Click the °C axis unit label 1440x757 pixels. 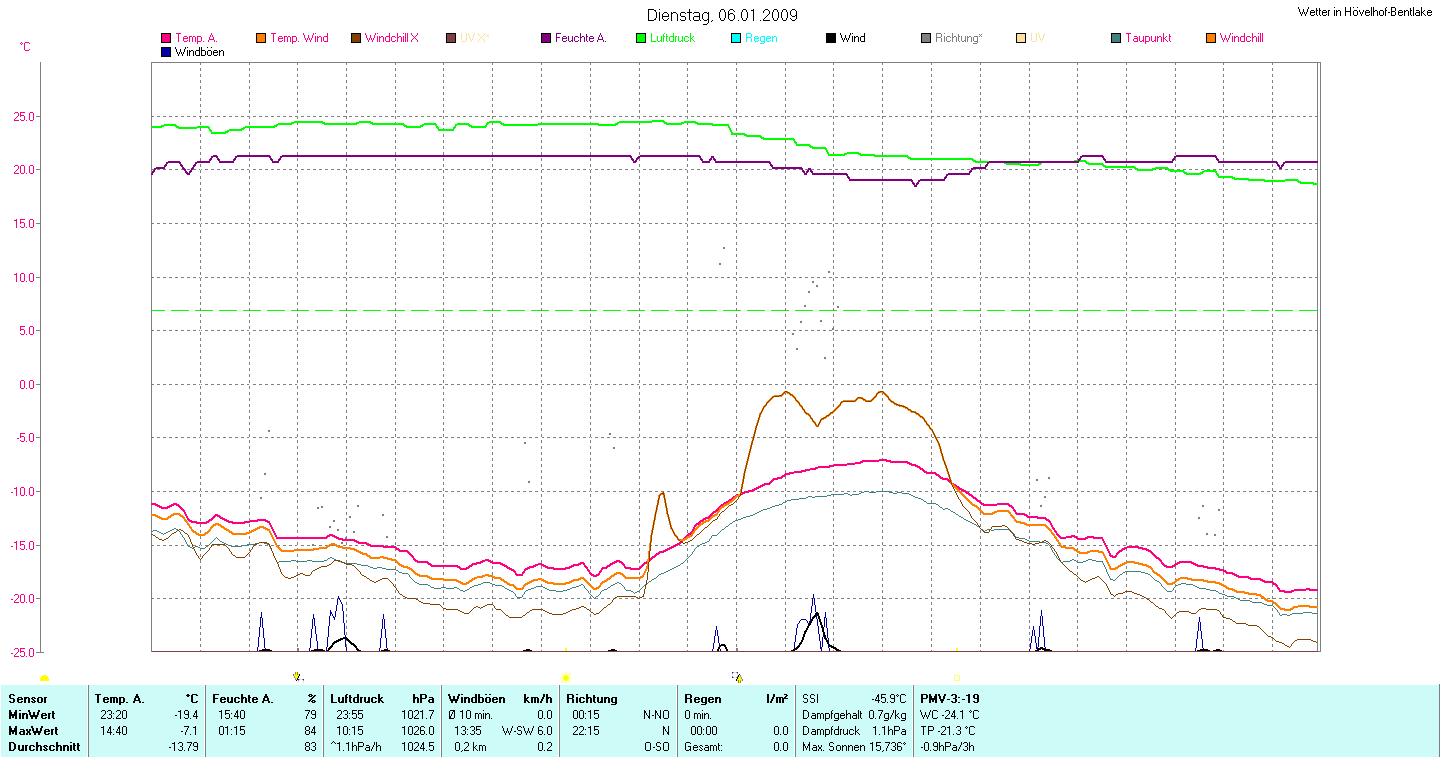click(x=25, y=47)
